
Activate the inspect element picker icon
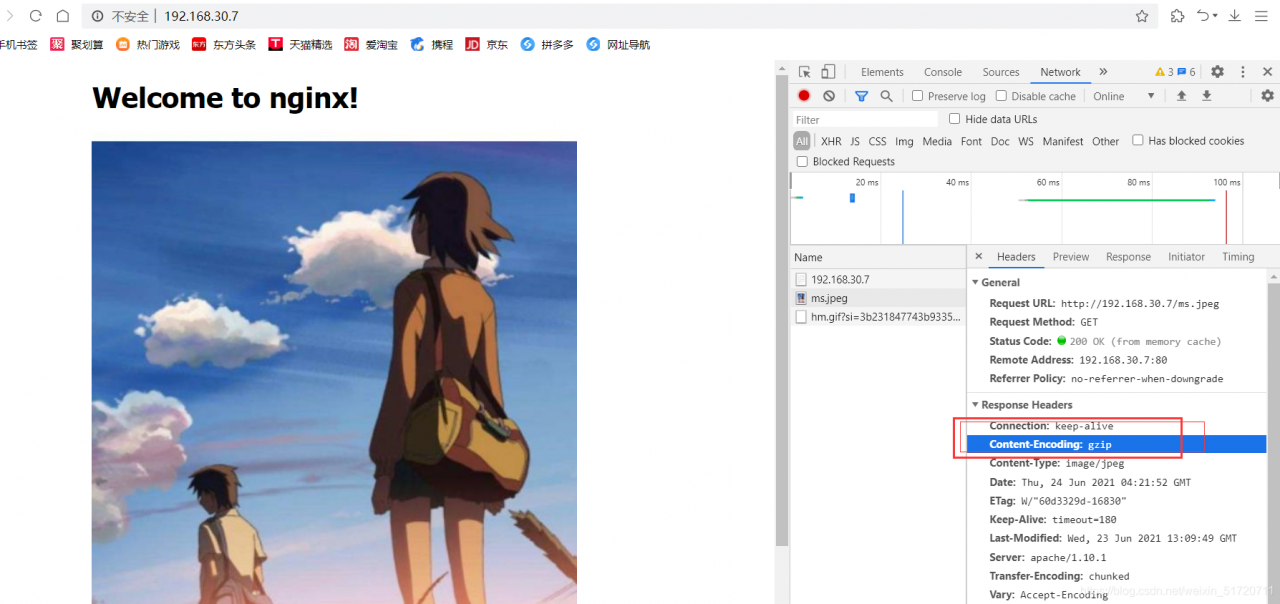click(804, 72)
